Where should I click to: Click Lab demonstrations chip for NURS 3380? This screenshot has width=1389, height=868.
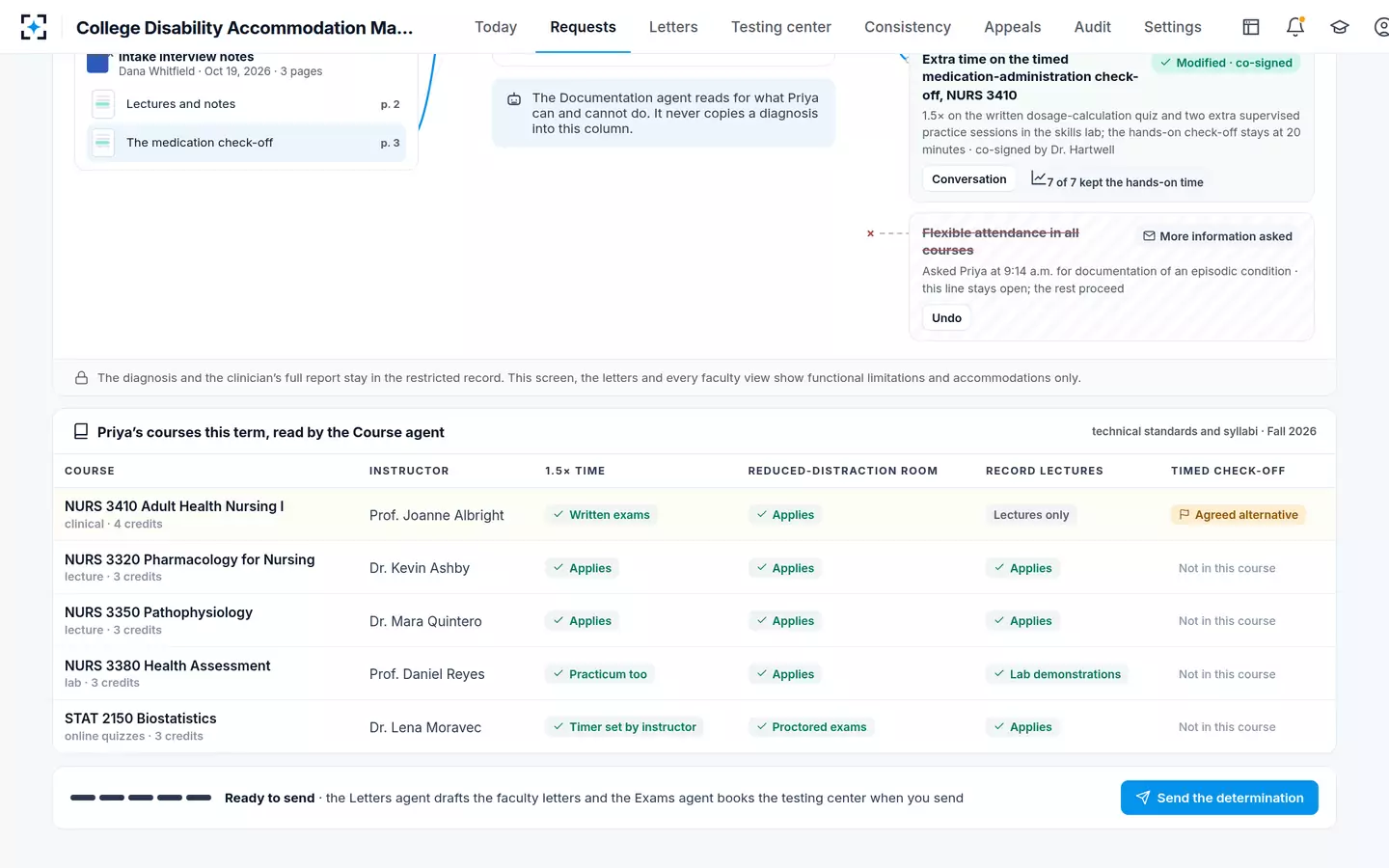1057,674
